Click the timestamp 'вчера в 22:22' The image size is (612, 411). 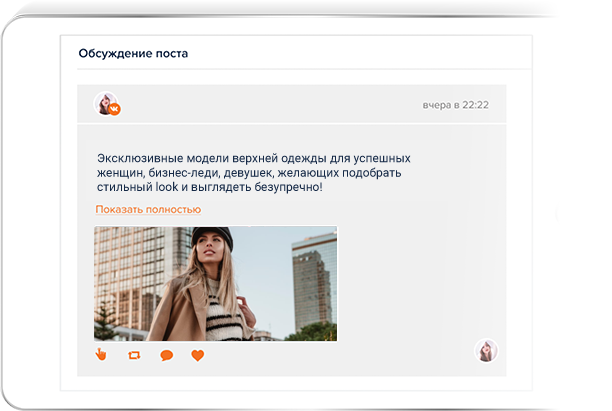[455, 104]
